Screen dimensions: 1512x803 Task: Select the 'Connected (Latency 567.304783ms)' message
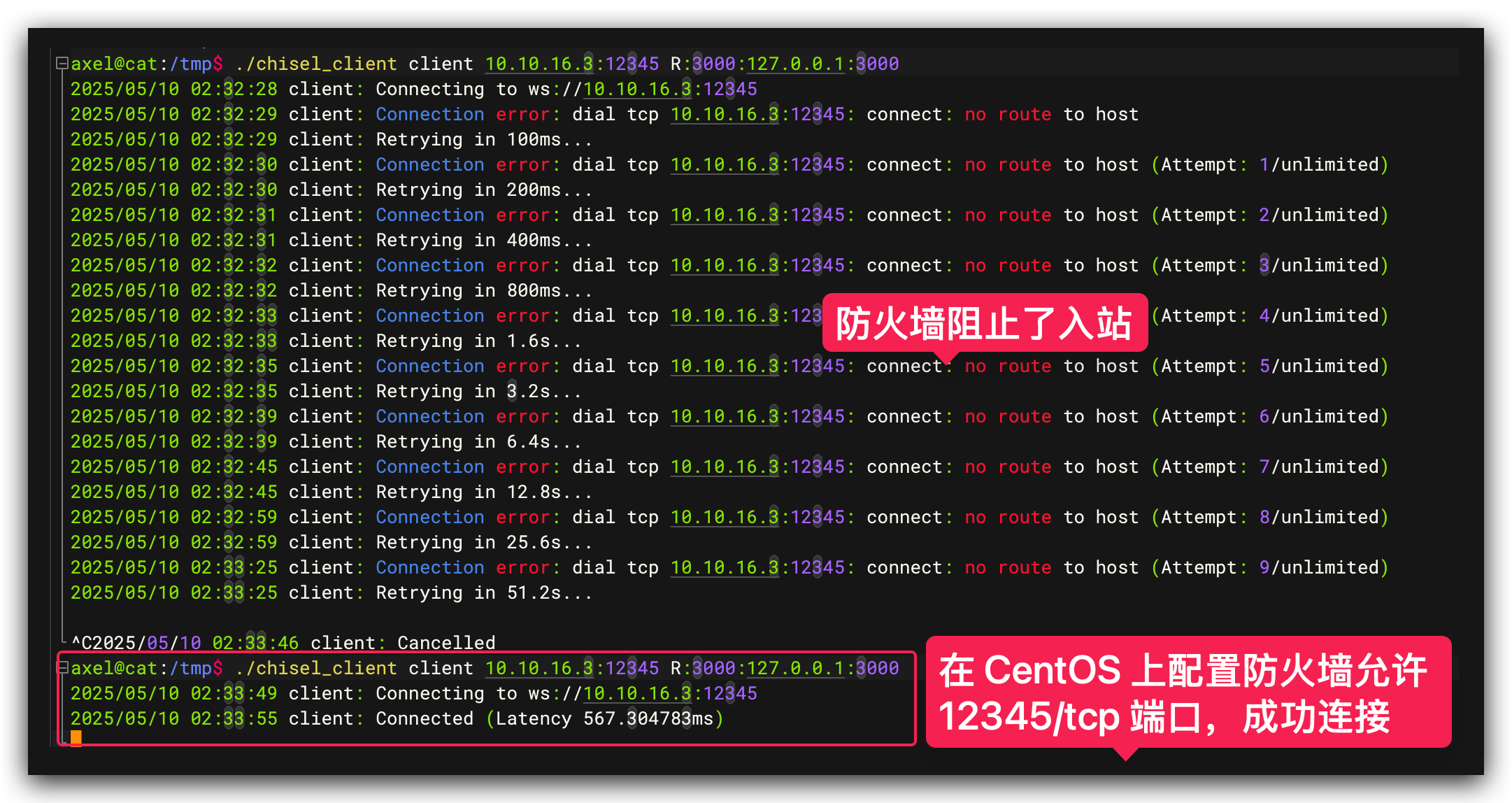click(549, 718)
